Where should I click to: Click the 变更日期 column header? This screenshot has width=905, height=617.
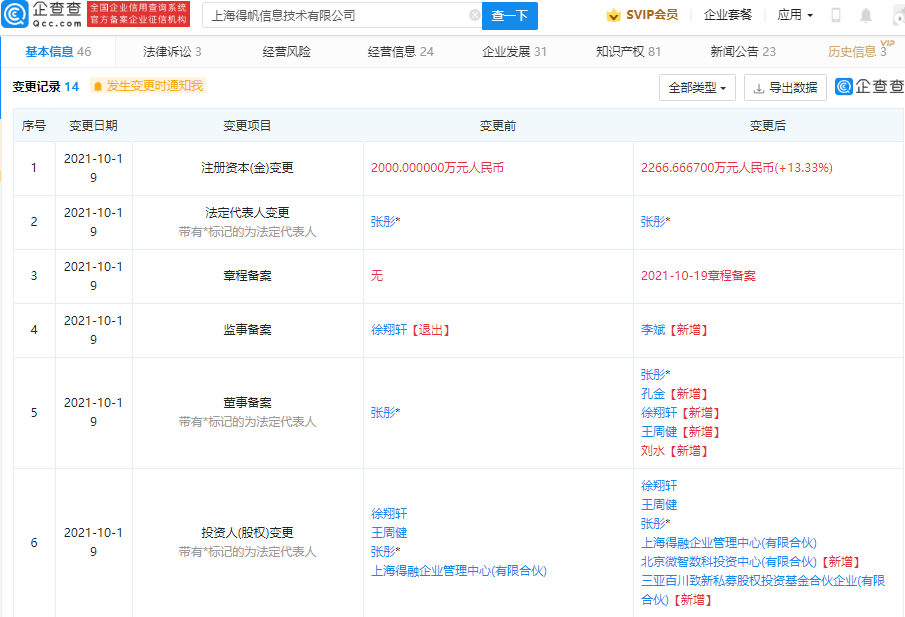94,126
